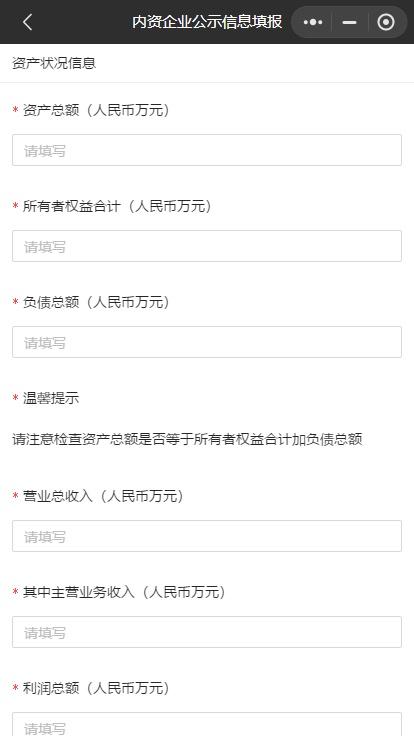Click the 负债总额（人民币万元）label
Image resolution: width=414 pixels, height=736 pixels.
pyautogui.click(x=96, y=302)
